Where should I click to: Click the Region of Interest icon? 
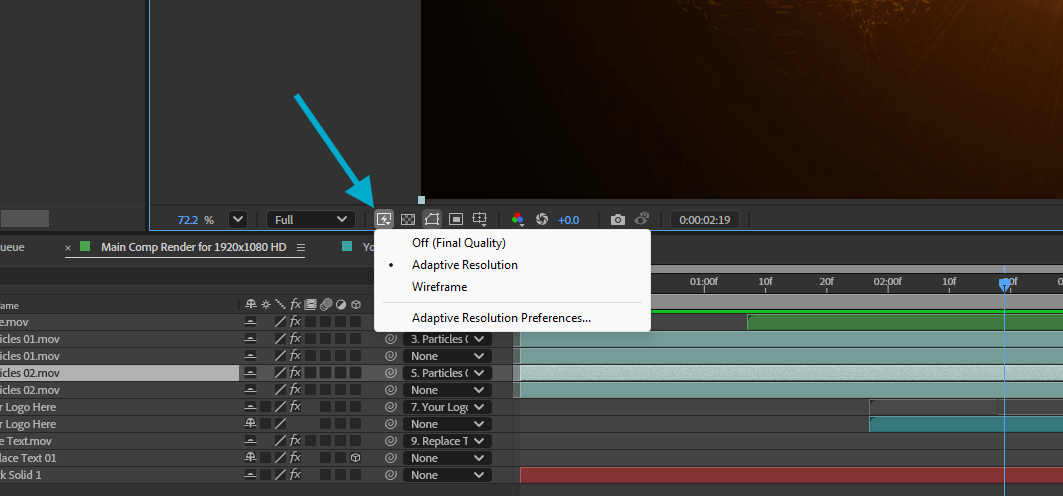[x=456, y=220]
